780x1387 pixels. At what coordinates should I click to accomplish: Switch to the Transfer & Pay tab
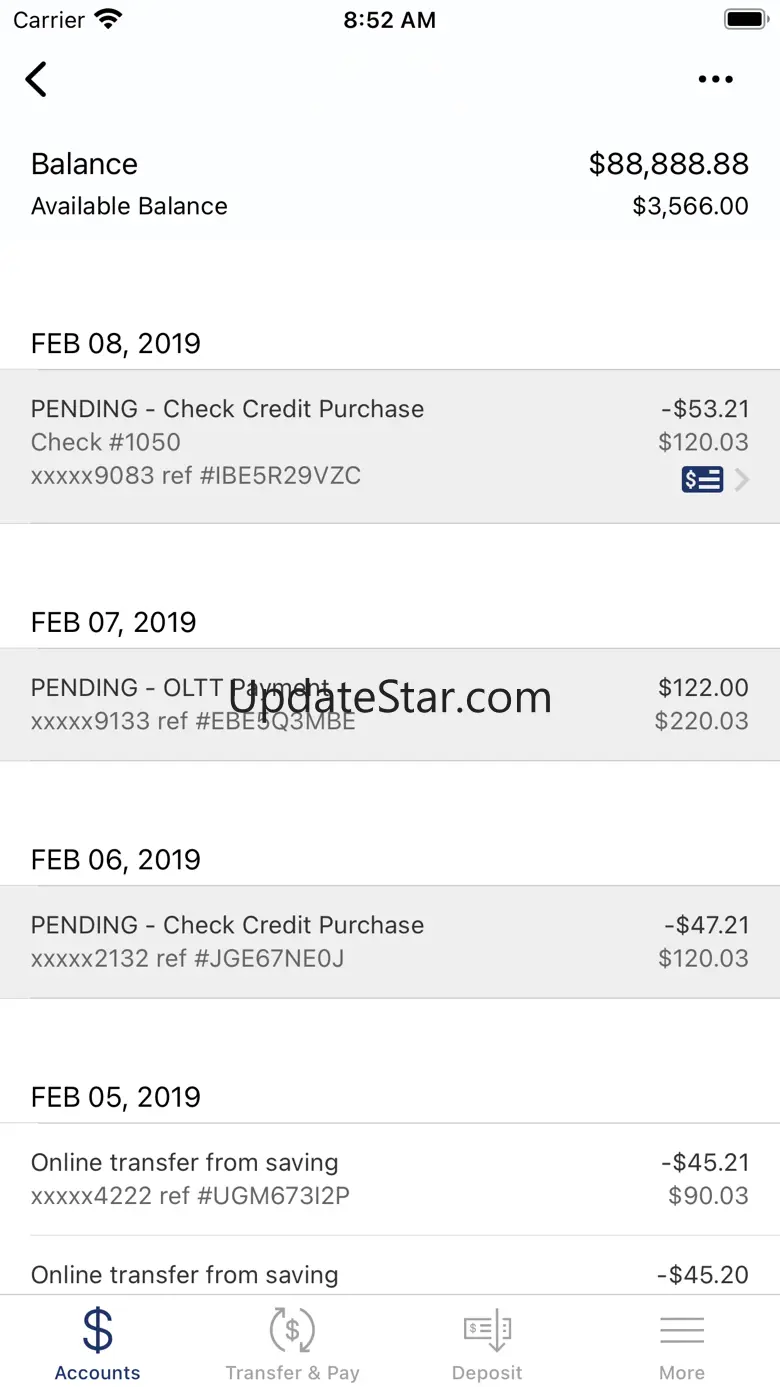(292, 1373)
